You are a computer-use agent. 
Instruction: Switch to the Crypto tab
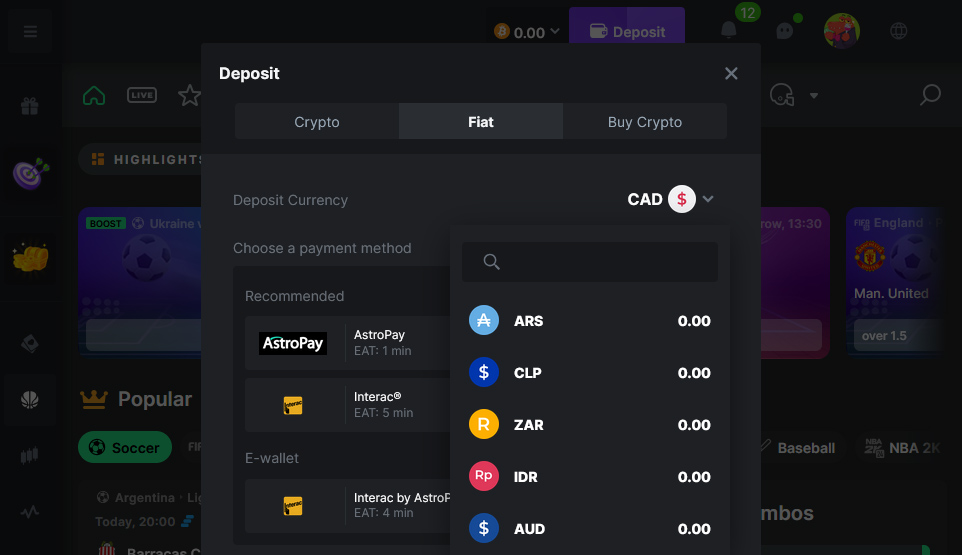(x=317, y=121)
